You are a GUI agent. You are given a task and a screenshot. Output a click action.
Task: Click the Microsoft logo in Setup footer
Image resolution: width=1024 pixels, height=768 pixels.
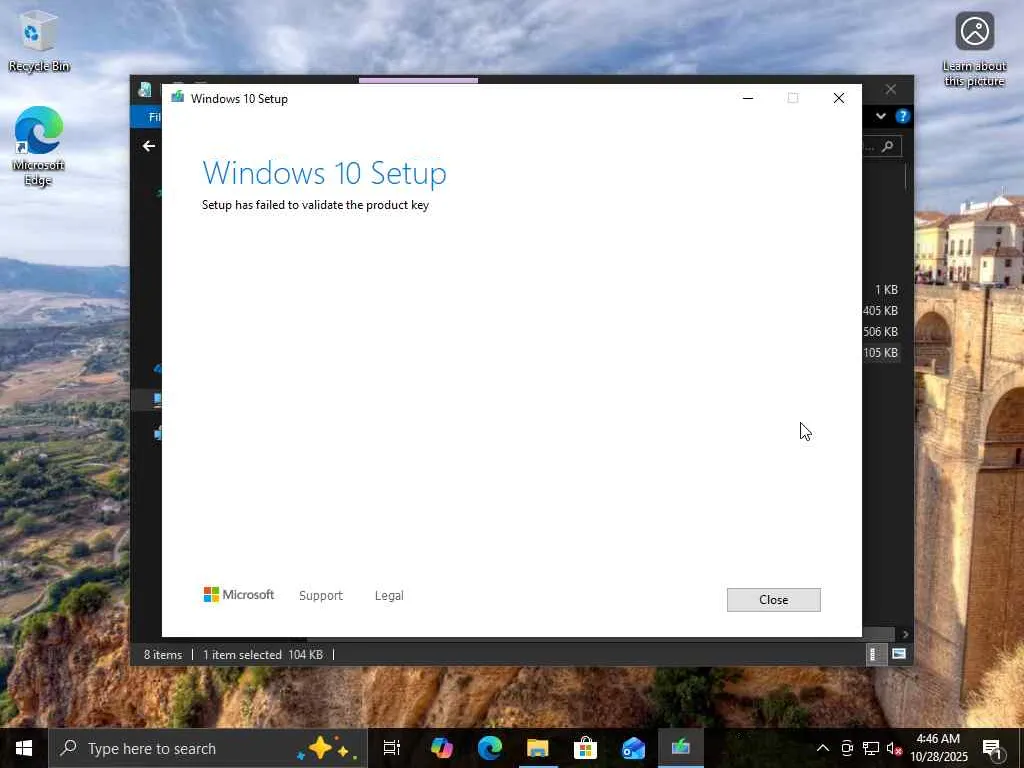click(x=239, y=594)
